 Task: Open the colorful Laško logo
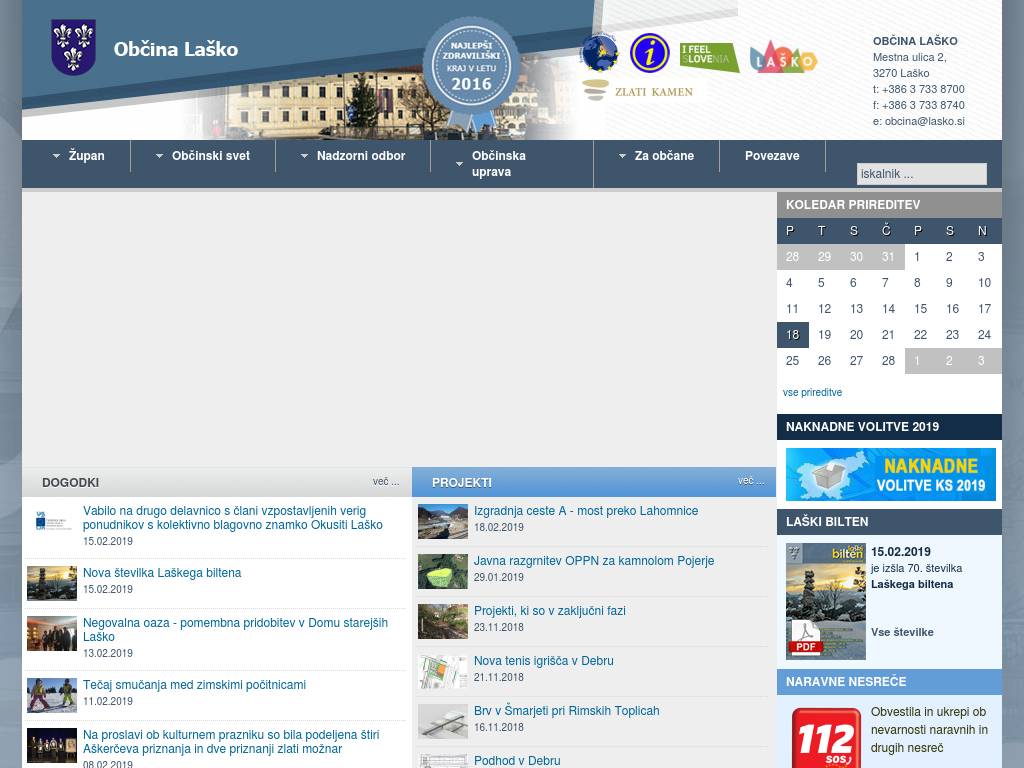783,58
